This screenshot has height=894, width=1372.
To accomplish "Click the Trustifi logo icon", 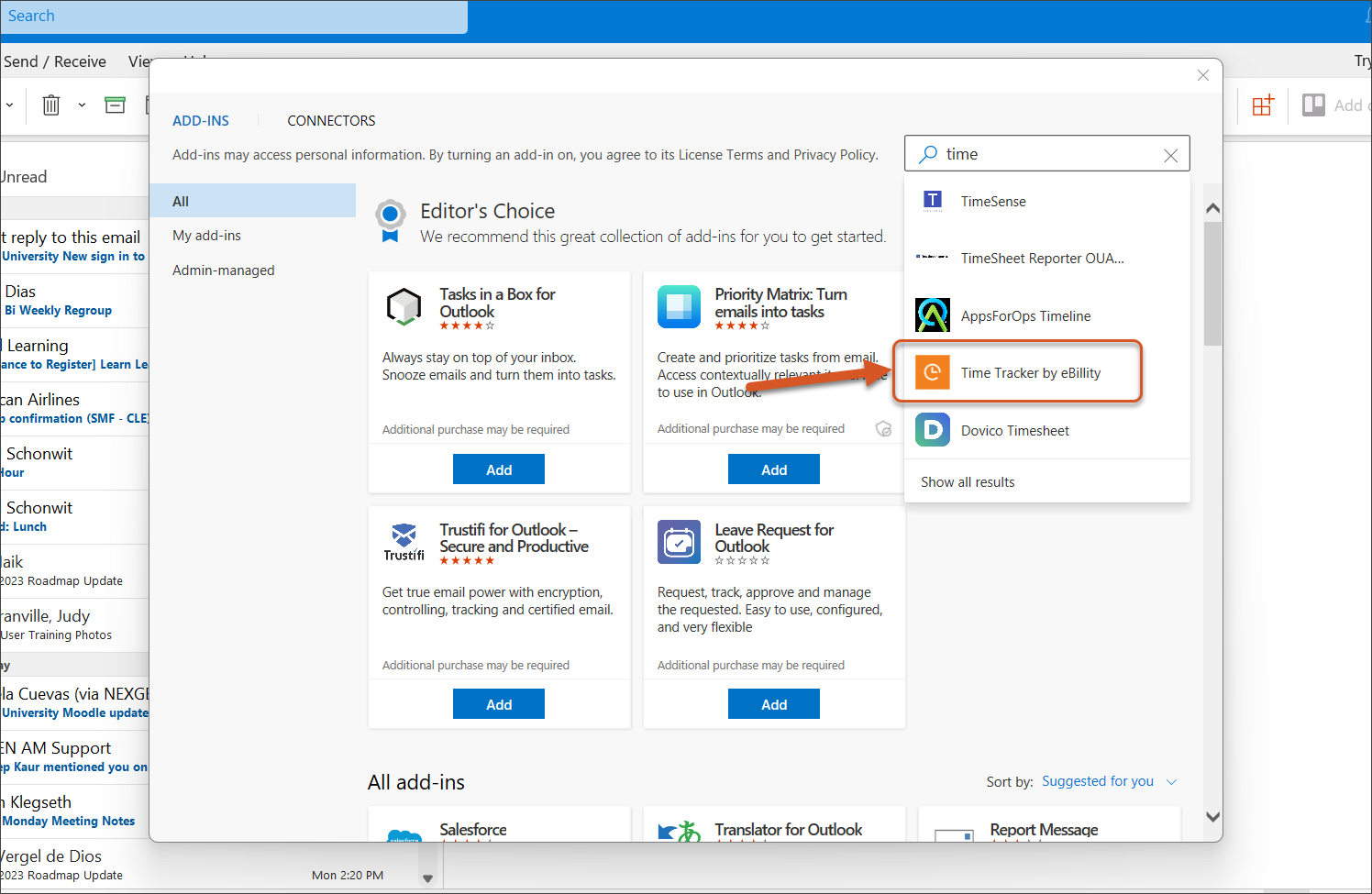I will pyautogui.click(x=404, y=542).
